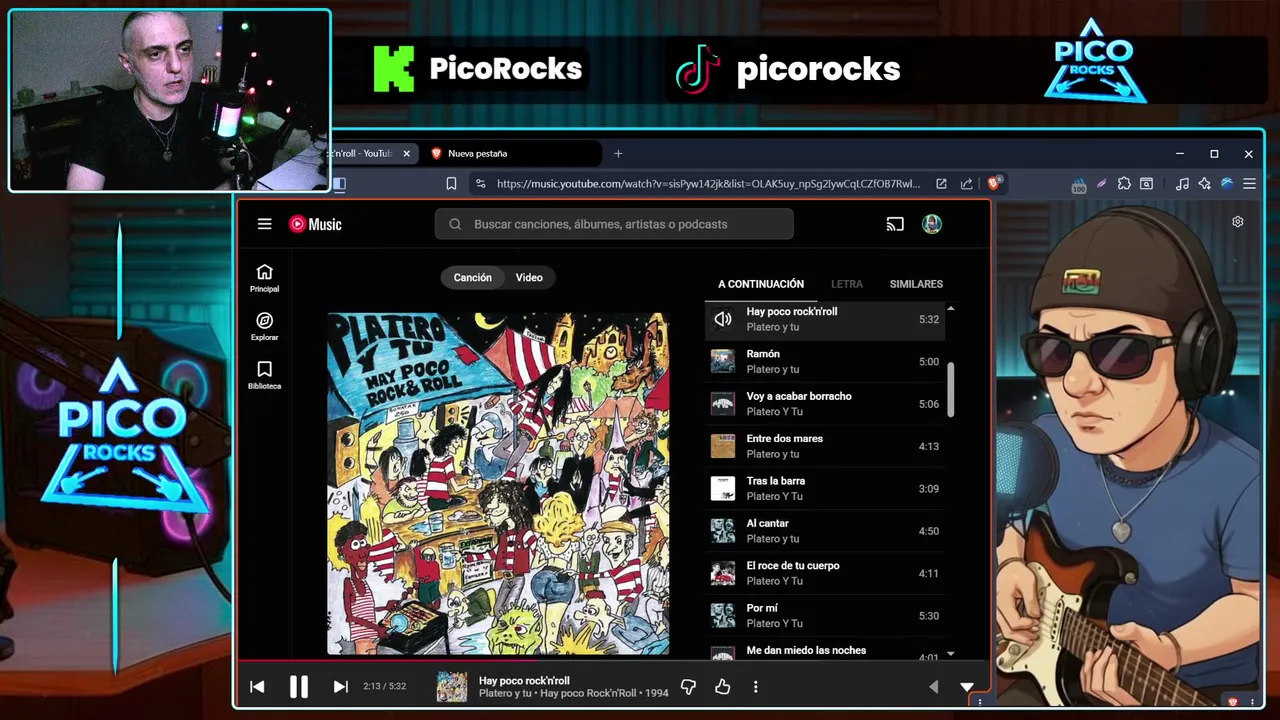
Task: Collapse the player page with down arrow
Action: pyautogui.click(x=966, y=687)
